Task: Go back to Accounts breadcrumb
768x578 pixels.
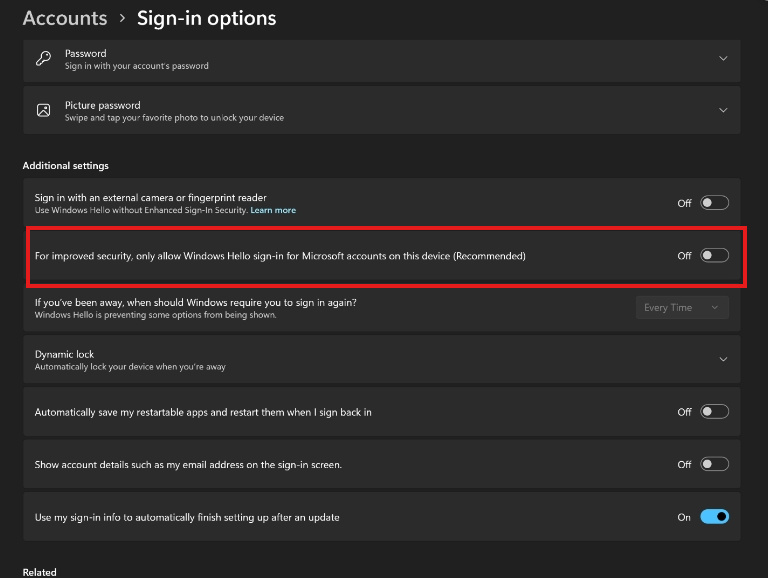Action: (64, 18)
